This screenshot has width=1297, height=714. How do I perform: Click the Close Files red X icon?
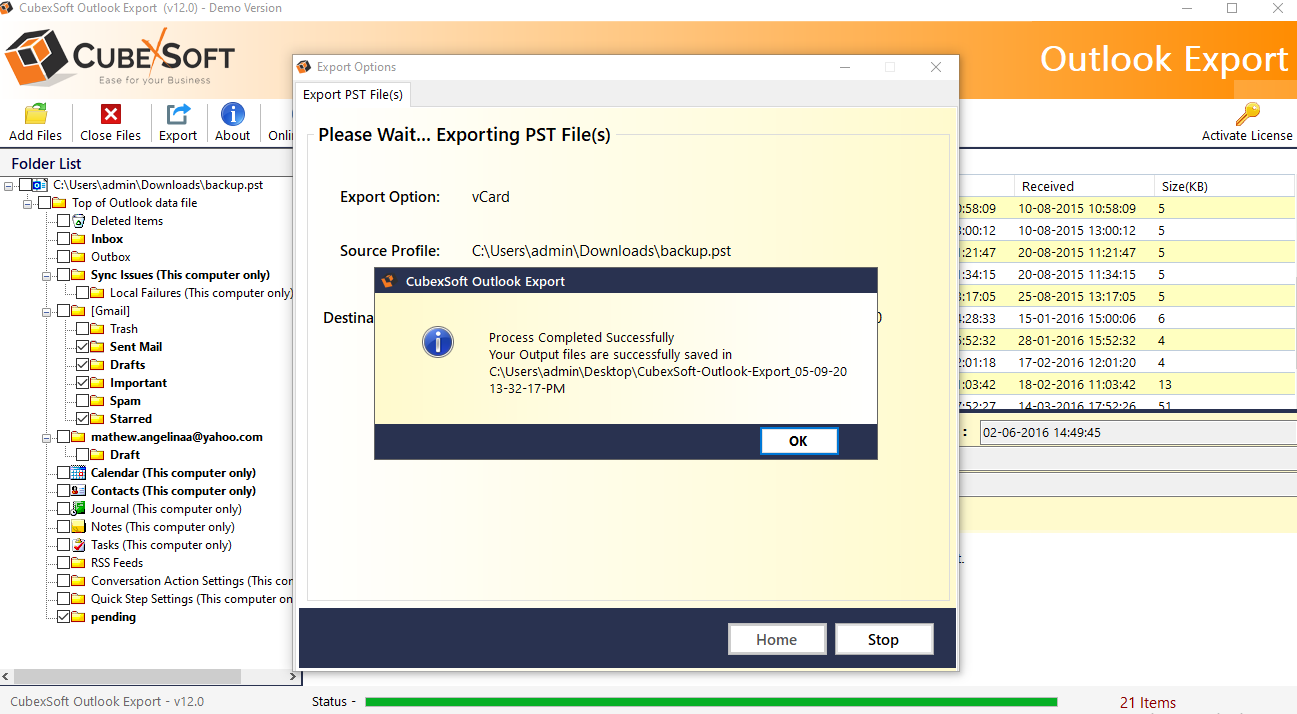[111, 114]
